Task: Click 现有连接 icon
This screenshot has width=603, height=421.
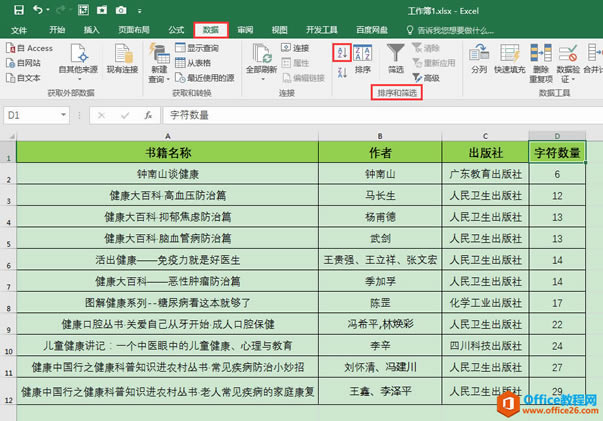Action: [122, 59]
